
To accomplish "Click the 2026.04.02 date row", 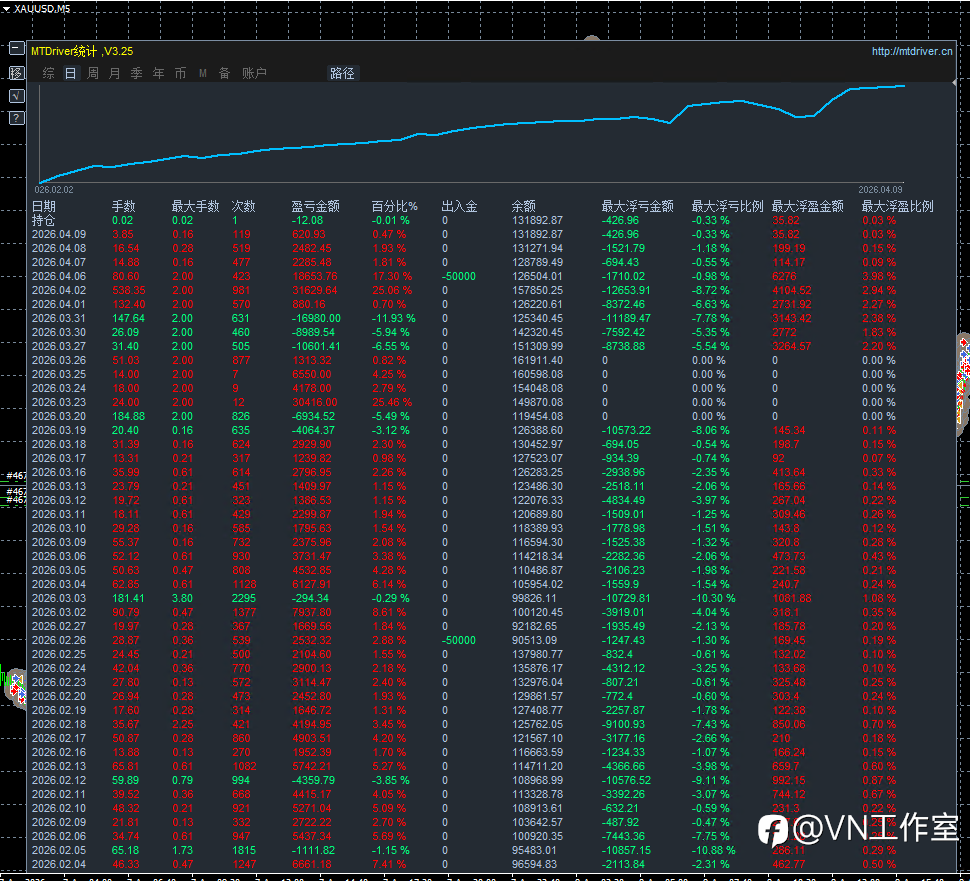I will point(58,290).
